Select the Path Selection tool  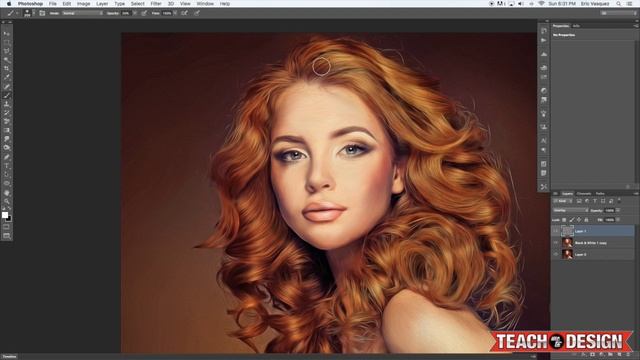coord(7,175)
